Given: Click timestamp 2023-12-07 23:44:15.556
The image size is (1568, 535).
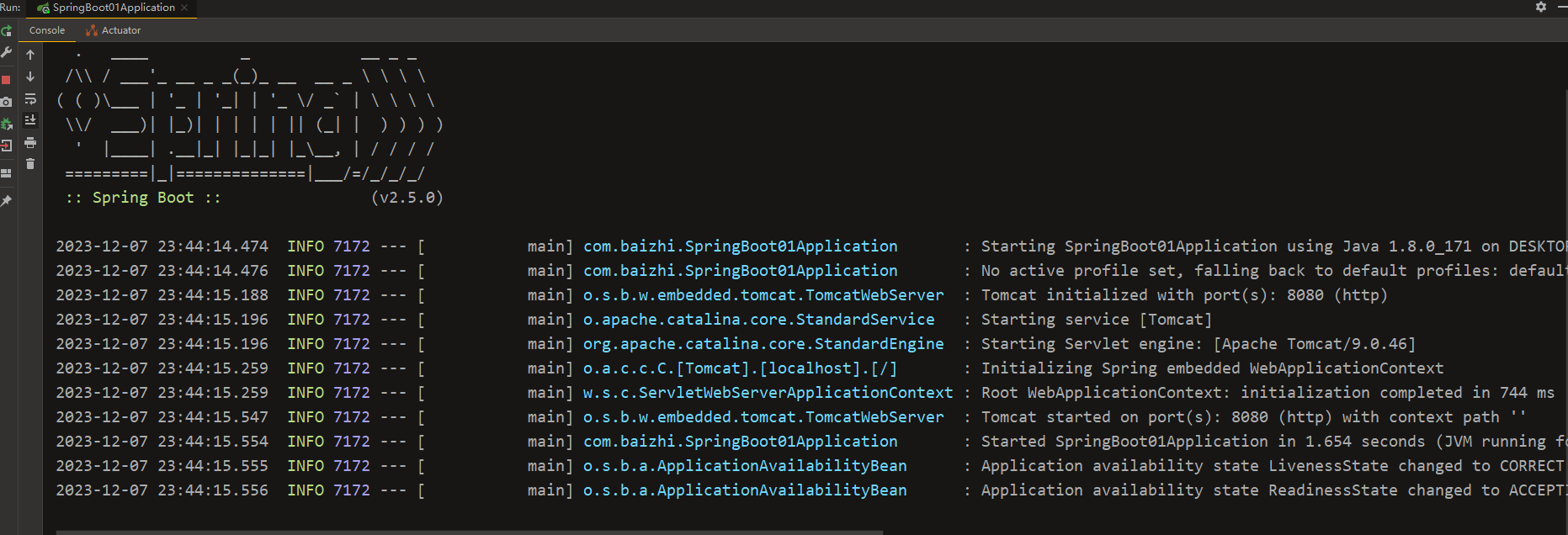Looking at the screenshot, I should point(162,490).
